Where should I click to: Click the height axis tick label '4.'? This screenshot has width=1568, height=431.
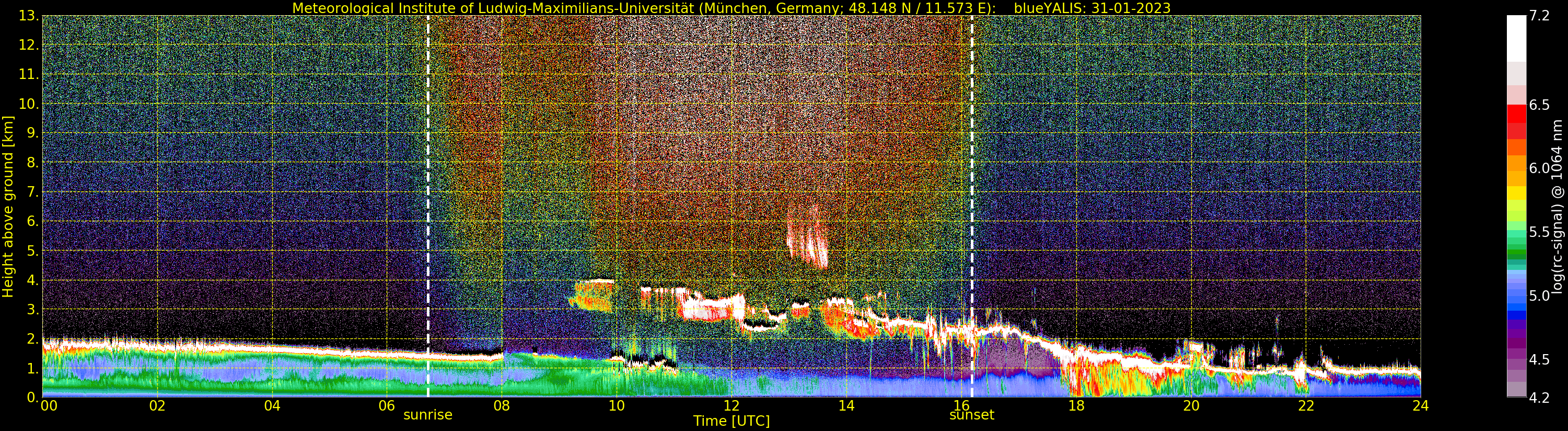tap(33, 280)
